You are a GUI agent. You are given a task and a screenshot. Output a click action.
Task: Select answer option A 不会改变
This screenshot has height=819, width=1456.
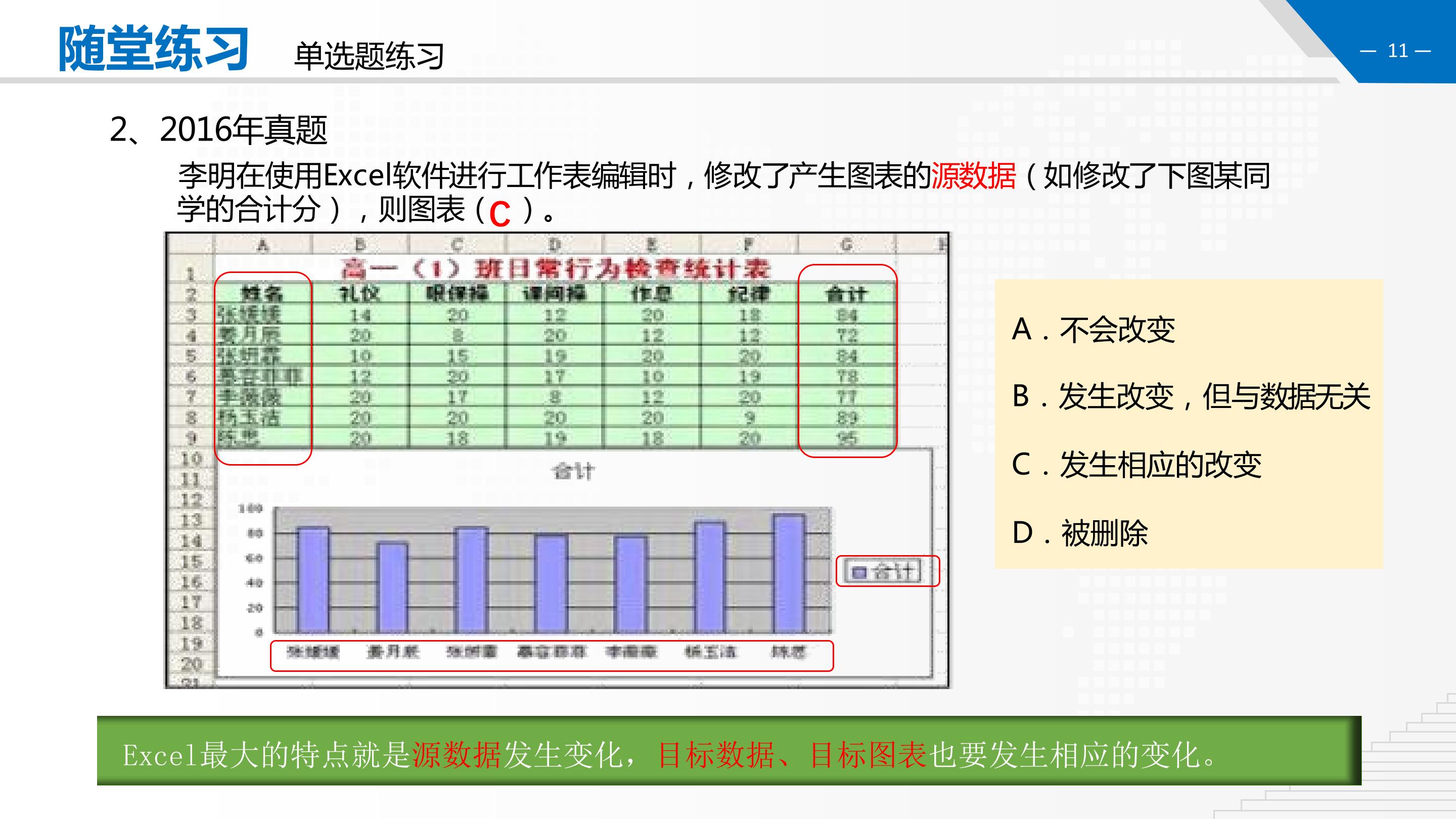tap(1093, 330)
